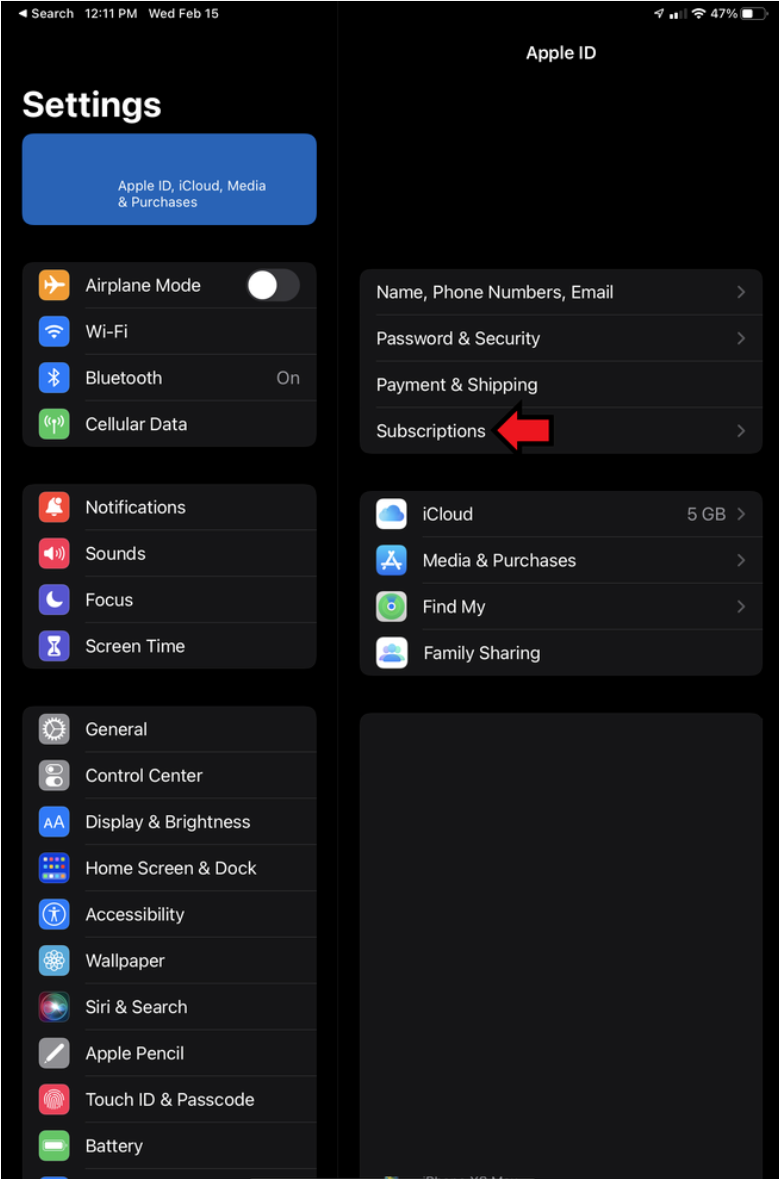Tap Payment & Shipping
Image resolution: width=779 pixels, height=1179 pixels.
[x=561, y=385]
